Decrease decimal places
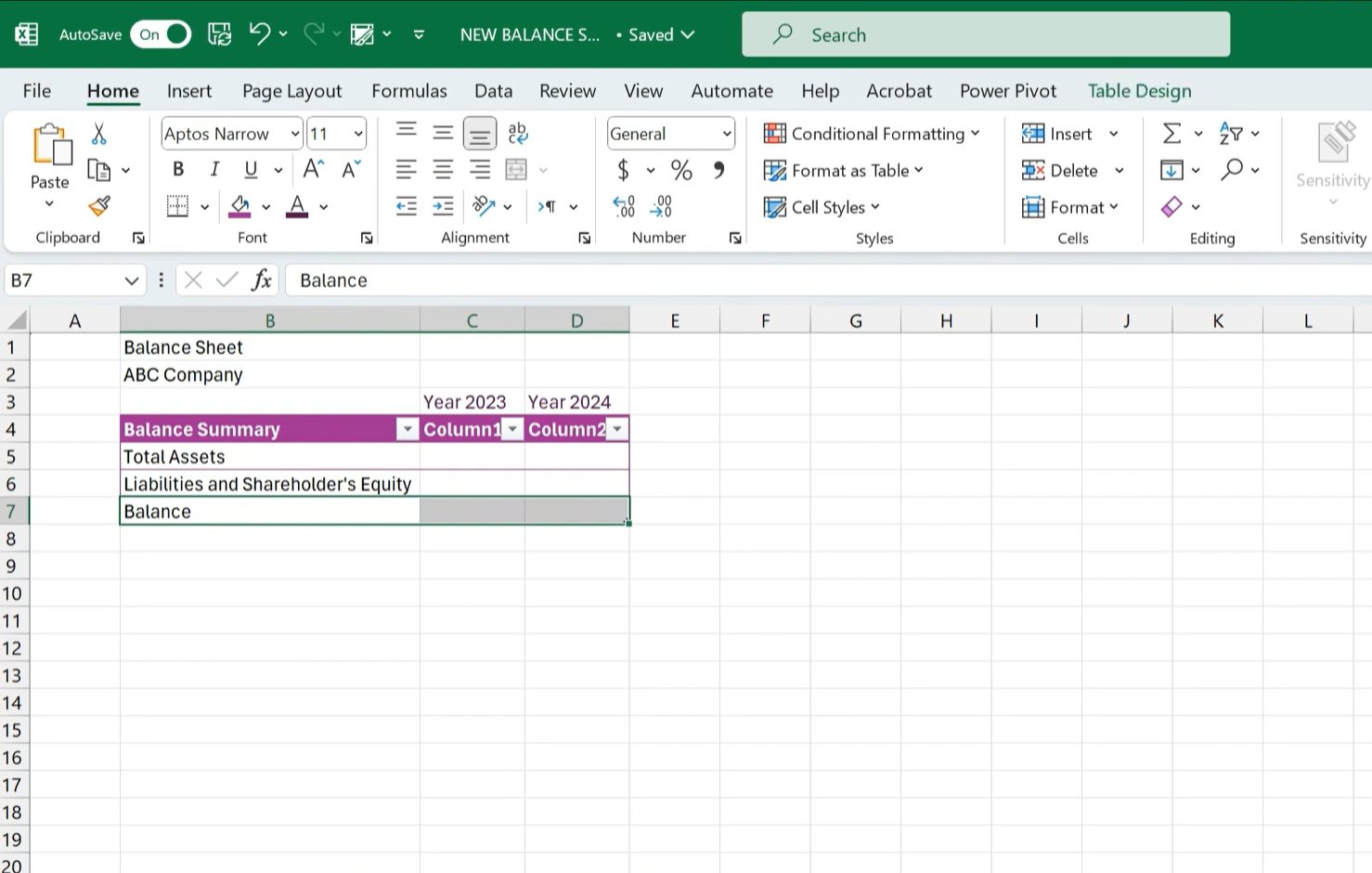The image size is (1372, 873). (662, 206)
